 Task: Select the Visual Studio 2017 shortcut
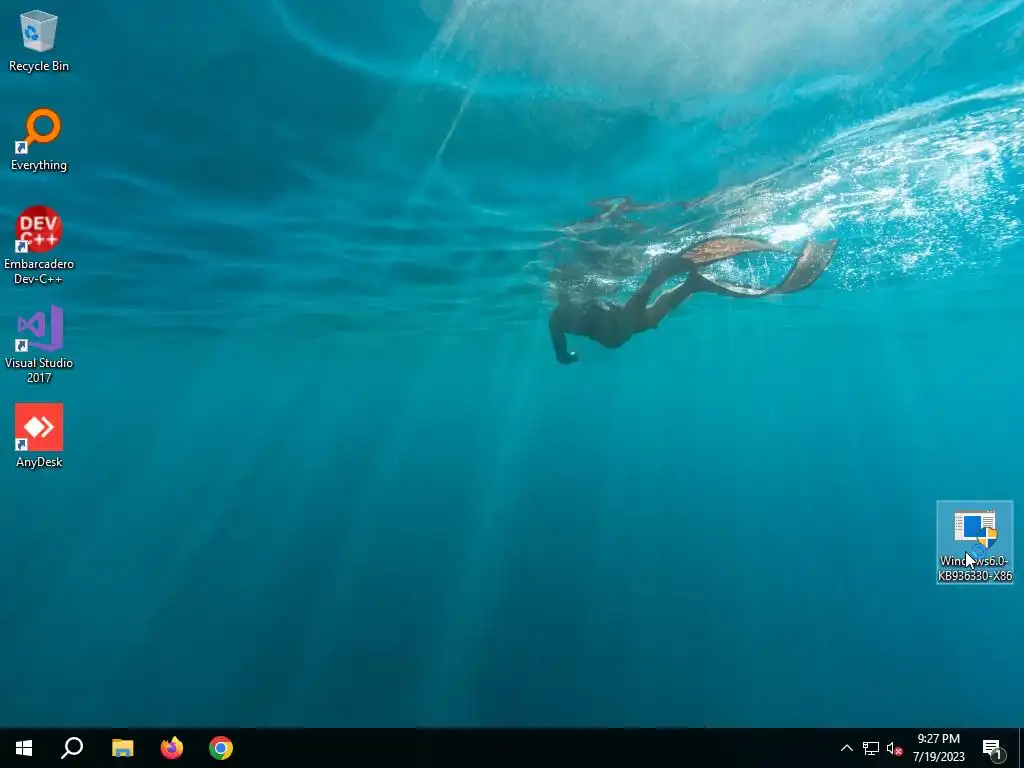coord(39,344)
